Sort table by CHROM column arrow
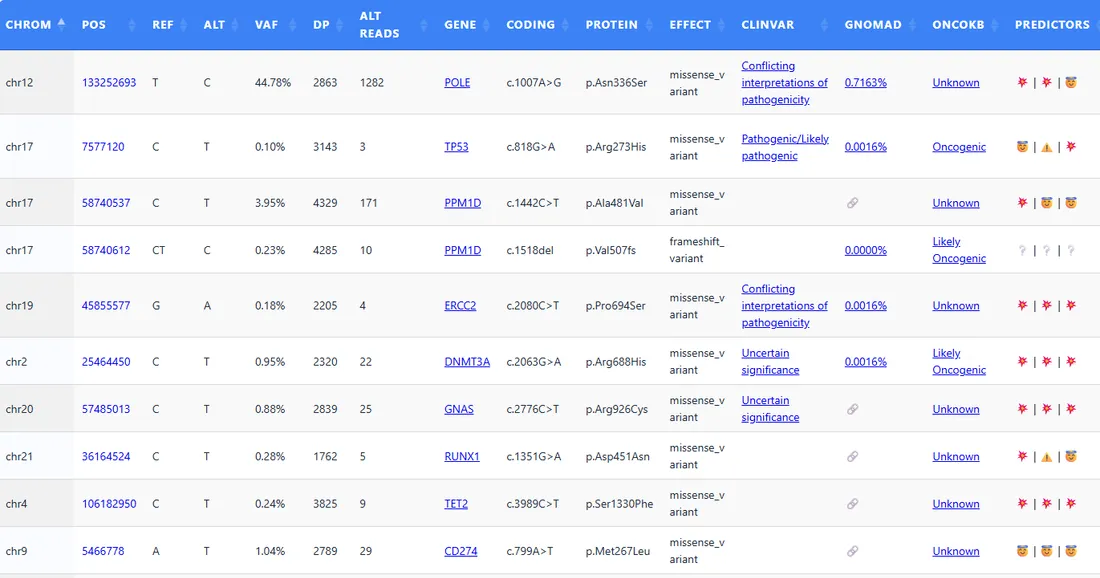The width and height of the screenshot is (1100, 578). pos(61,24)
